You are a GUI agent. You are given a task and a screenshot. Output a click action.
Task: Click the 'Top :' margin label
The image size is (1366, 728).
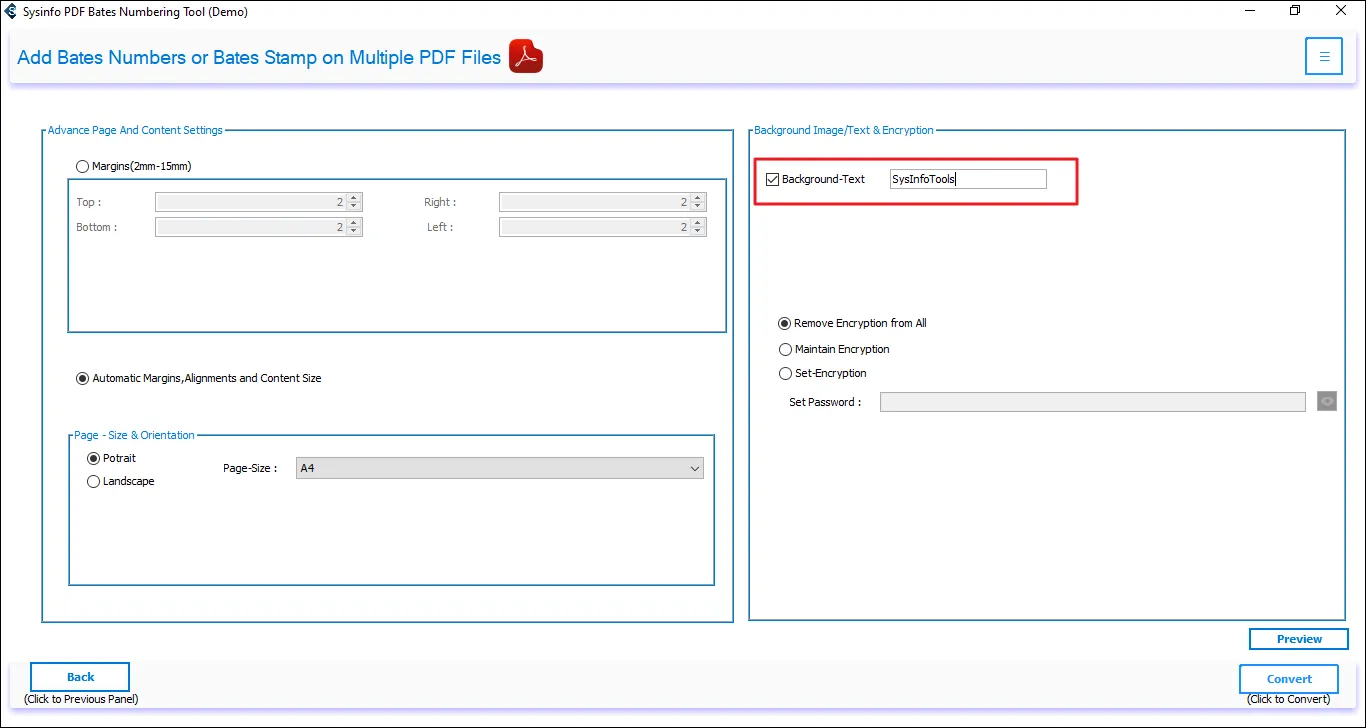click(x=88, y=202)
